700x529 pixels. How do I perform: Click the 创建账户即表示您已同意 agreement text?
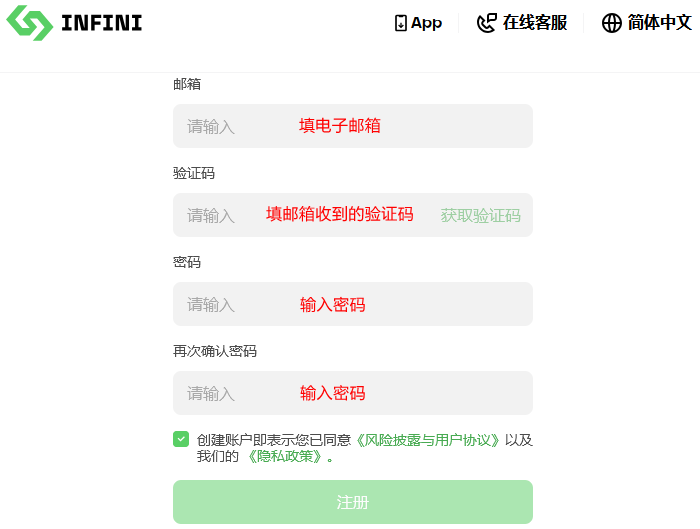(274, 440)
